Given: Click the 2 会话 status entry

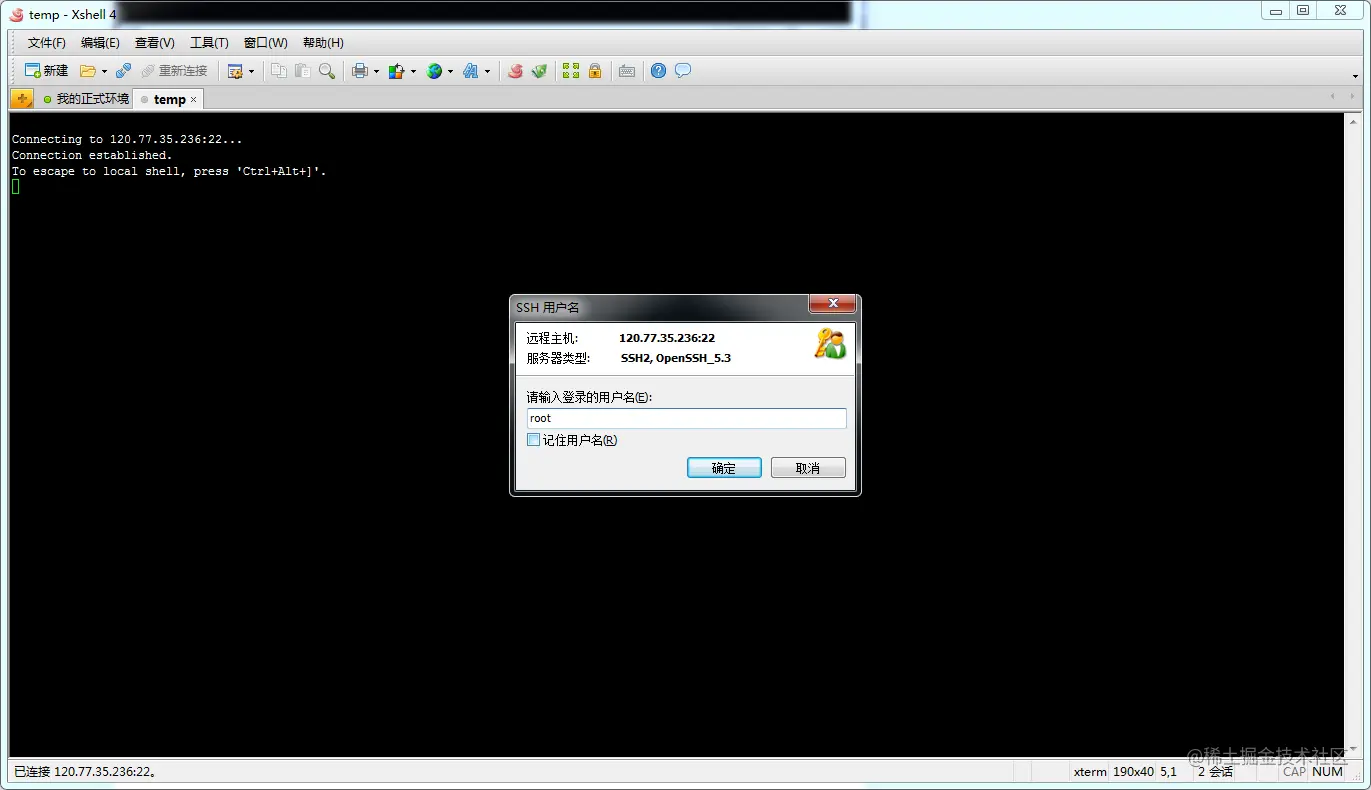Looking at the screenshot, I should tap(1215, 772).
